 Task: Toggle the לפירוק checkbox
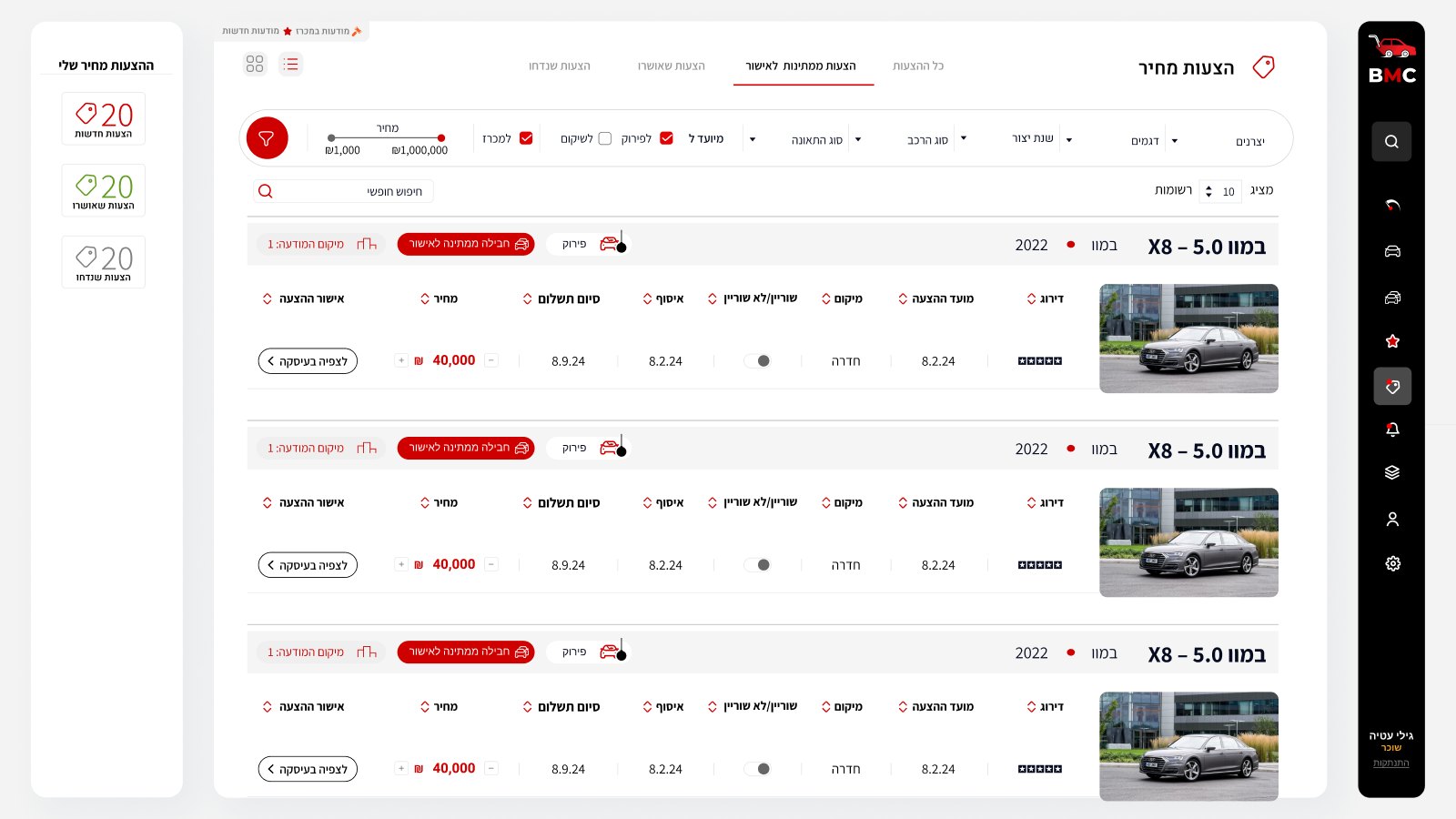(666, 138)
